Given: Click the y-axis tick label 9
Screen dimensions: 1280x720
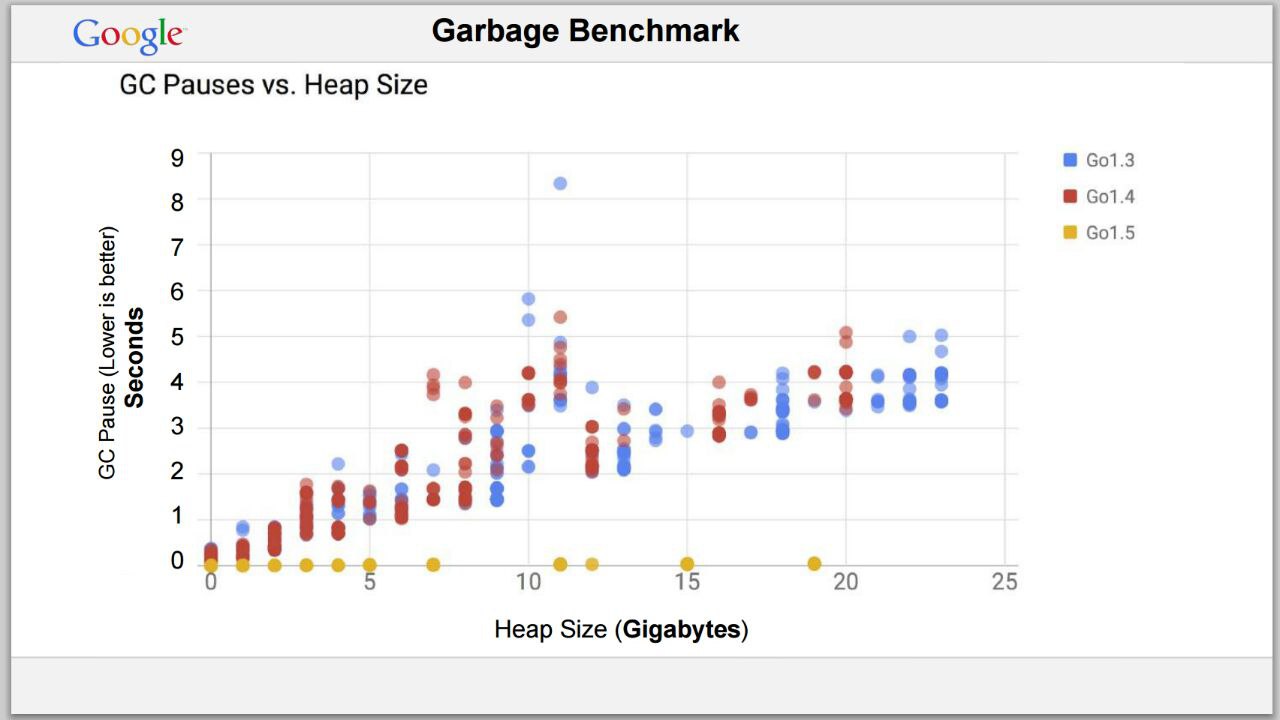Looking at the screenshot, I should (x=177, y=156).
